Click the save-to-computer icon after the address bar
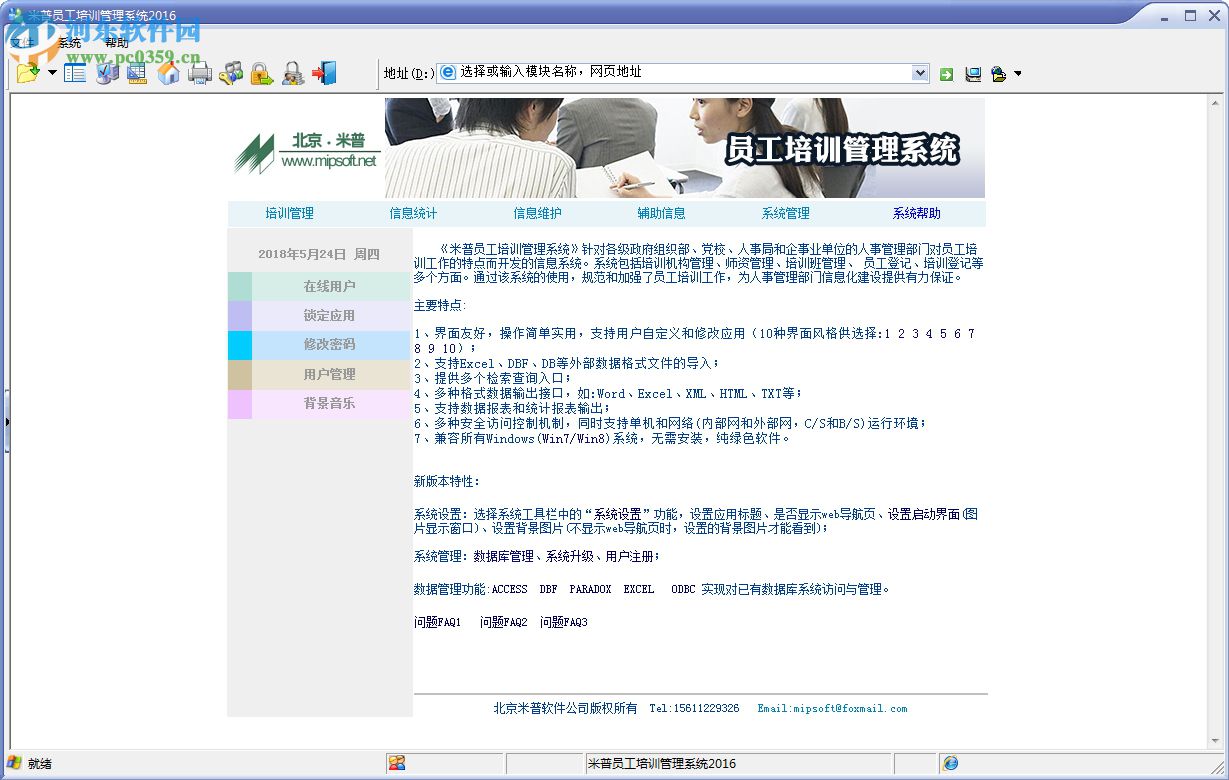 click(972, 73)
